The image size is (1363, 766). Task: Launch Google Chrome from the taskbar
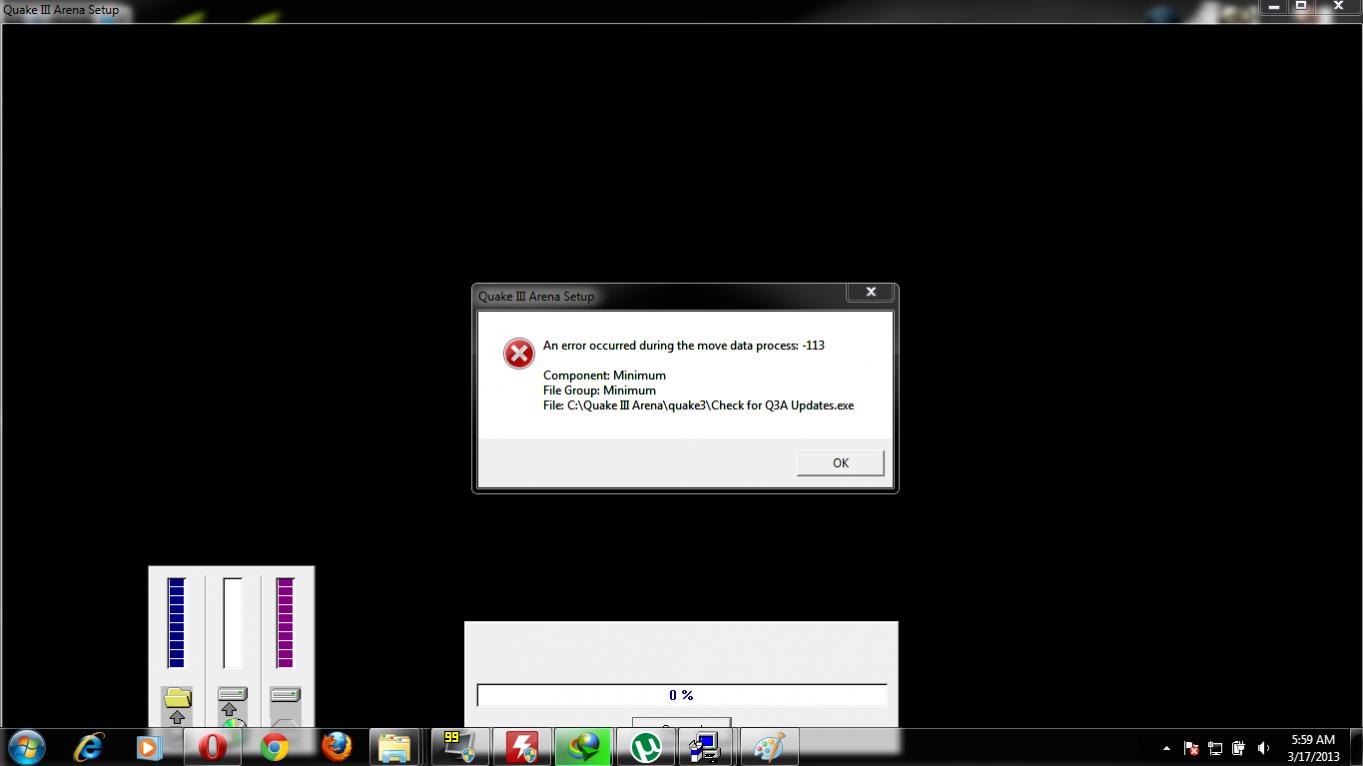[274, 747]
